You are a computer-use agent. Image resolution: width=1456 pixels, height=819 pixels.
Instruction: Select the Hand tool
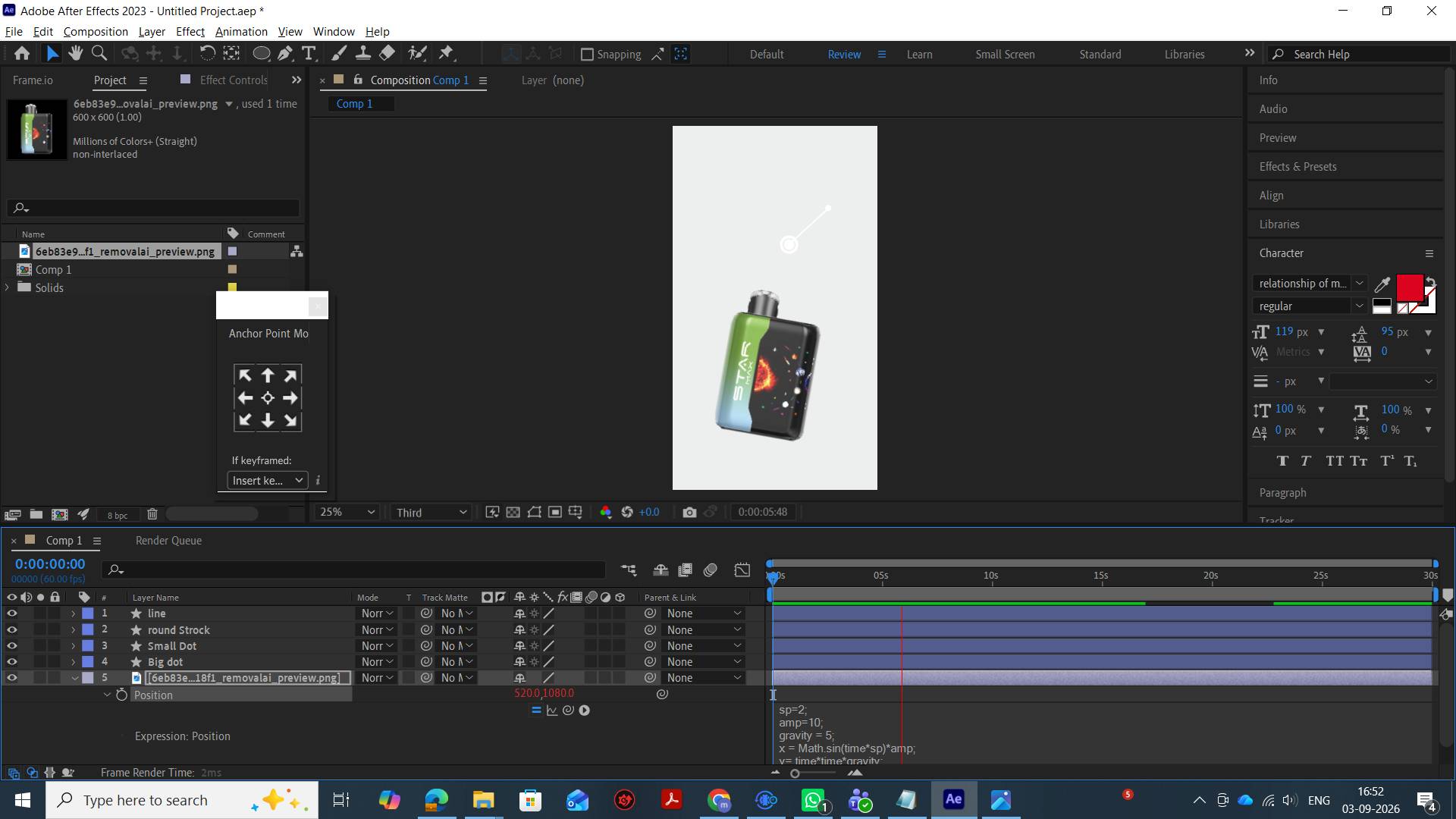75,53
